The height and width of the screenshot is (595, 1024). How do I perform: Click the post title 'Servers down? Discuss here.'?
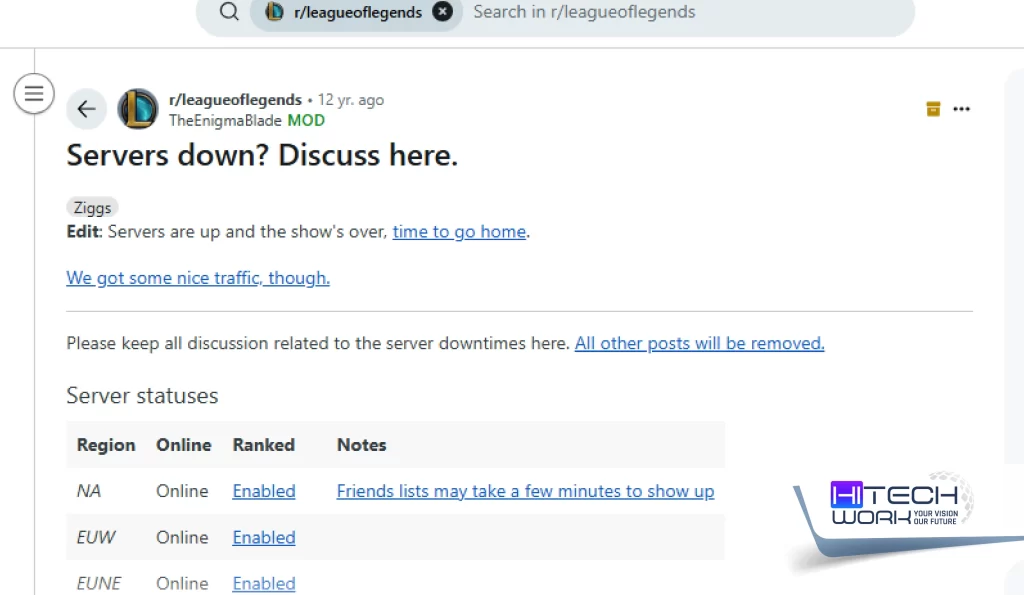click(x=262, y=155)
